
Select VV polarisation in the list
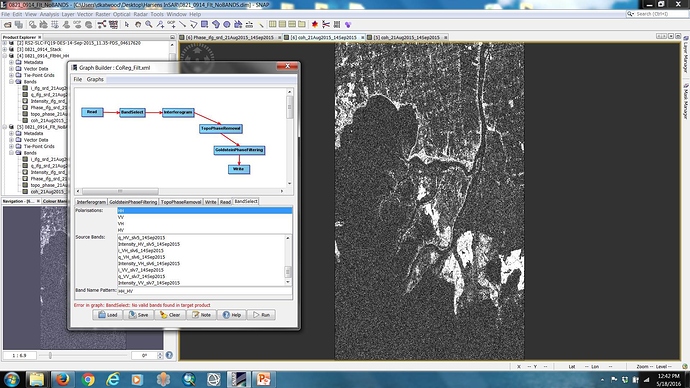tap(205, 217)
